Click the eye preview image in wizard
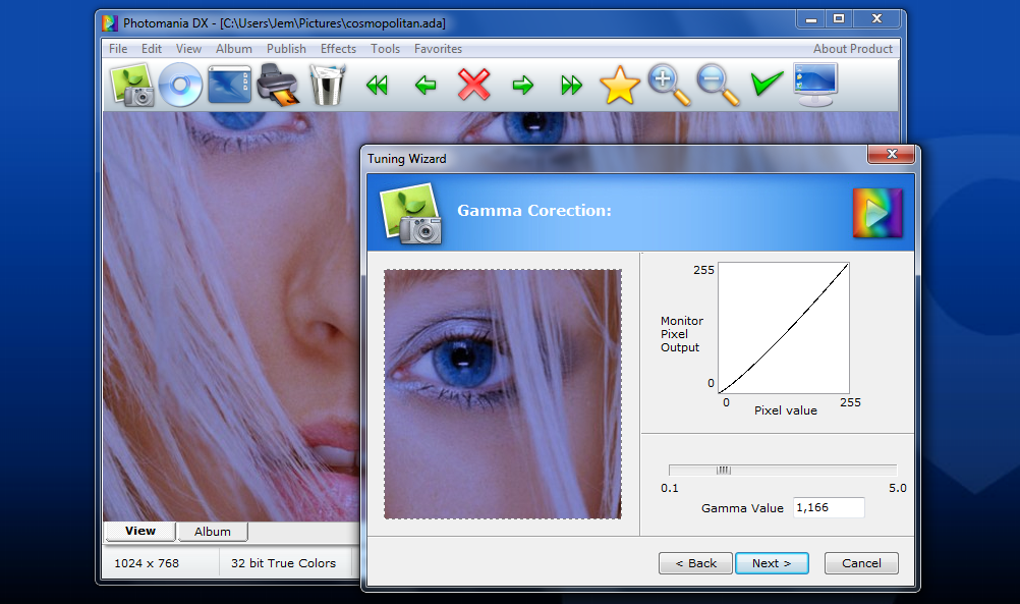Image resolution: width=1020 pixels, height=604 pixels. tap(503, 394)
